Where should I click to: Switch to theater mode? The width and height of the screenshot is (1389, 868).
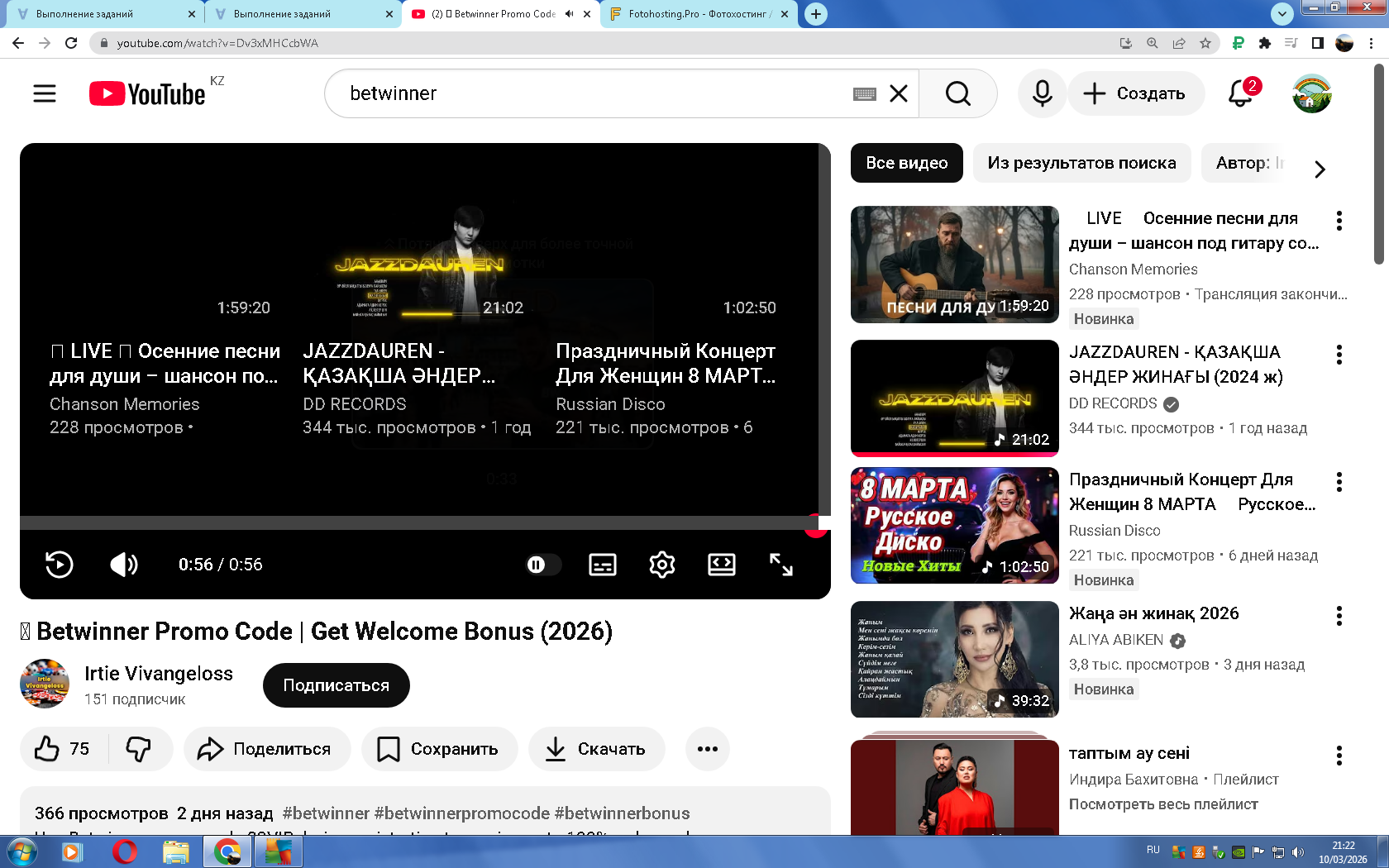click(x=721, y=565)
